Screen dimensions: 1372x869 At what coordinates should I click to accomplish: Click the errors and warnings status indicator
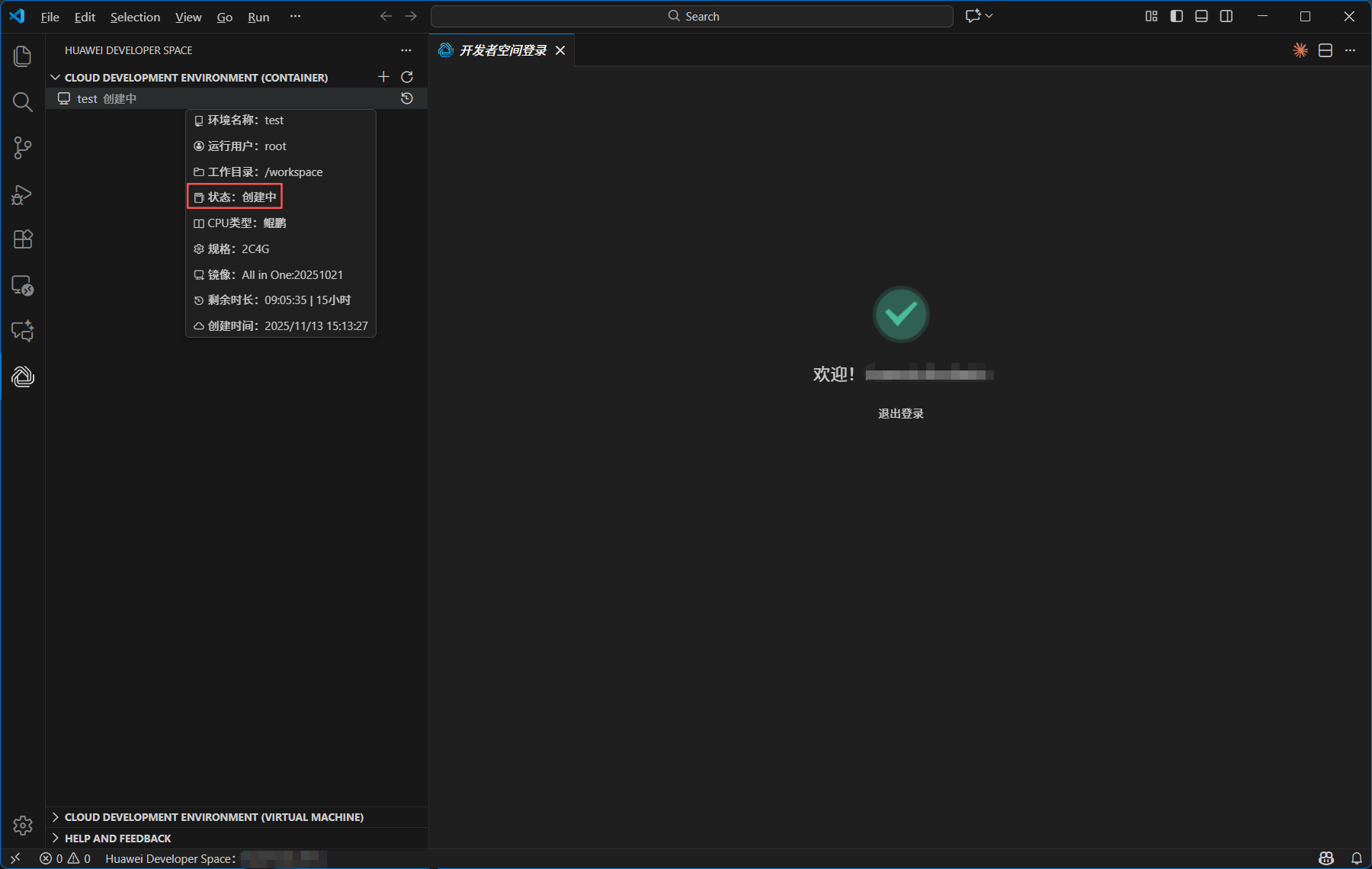tap(66, 858)
